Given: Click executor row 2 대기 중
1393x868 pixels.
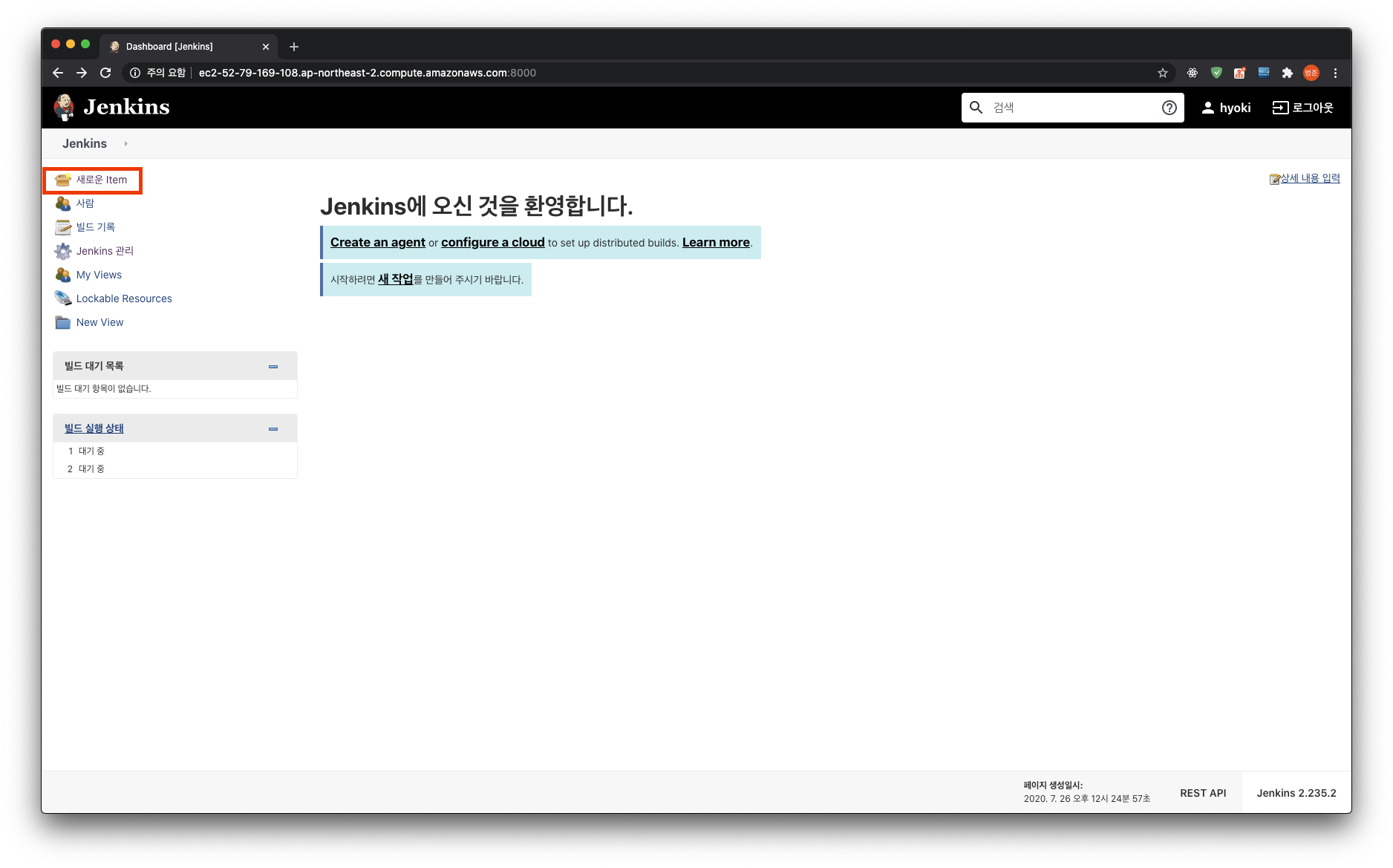Looking at the screenshot, I should click(175, 469).
